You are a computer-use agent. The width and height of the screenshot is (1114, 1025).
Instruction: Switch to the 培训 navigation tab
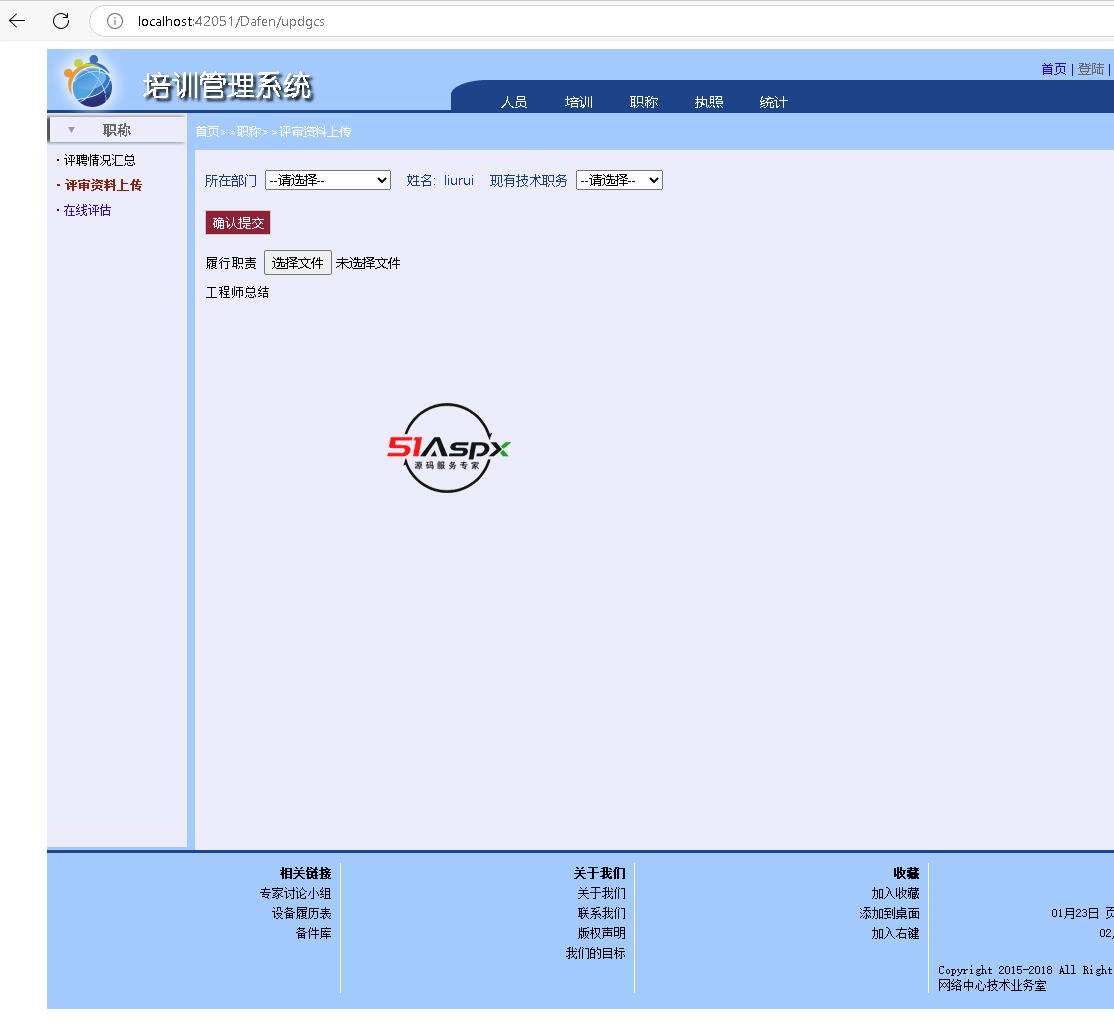(579, 102)
